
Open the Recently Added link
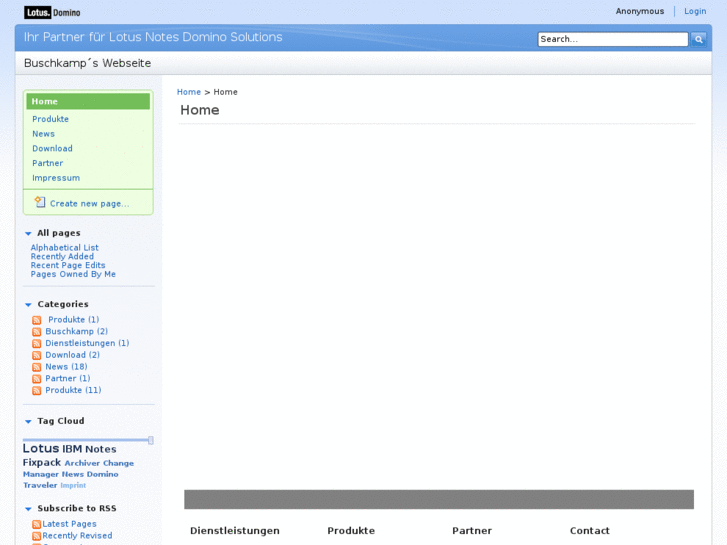[x=62, y=256]
